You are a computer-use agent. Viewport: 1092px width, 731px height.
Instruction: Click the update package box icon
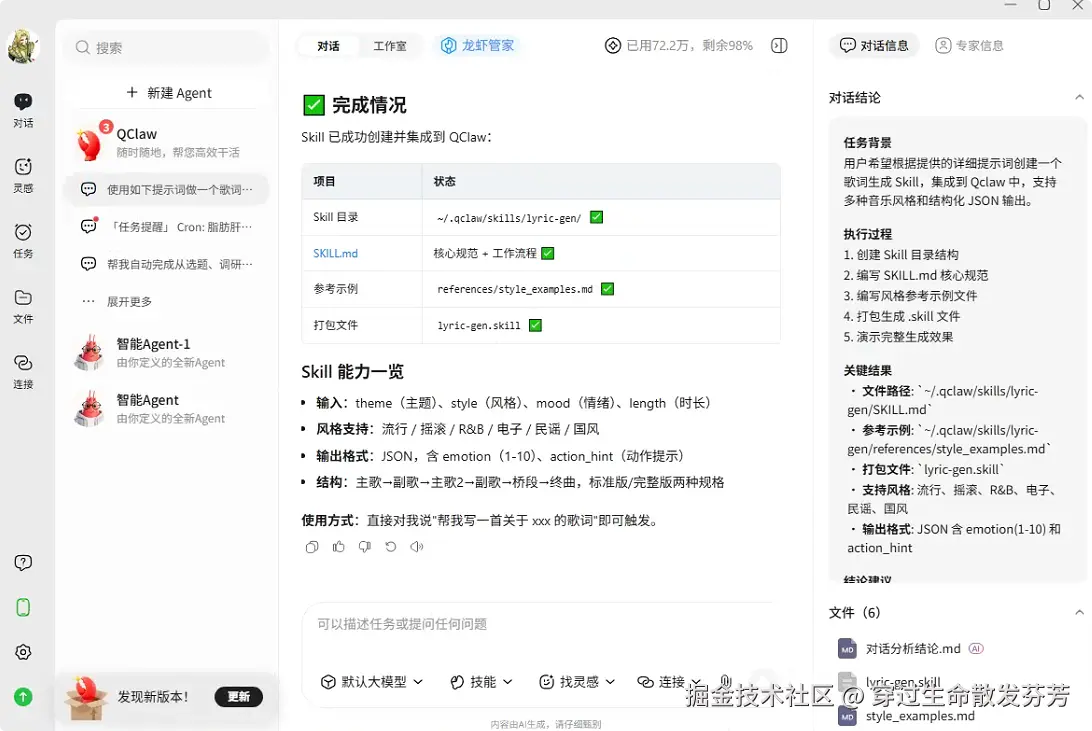[86, 698]
